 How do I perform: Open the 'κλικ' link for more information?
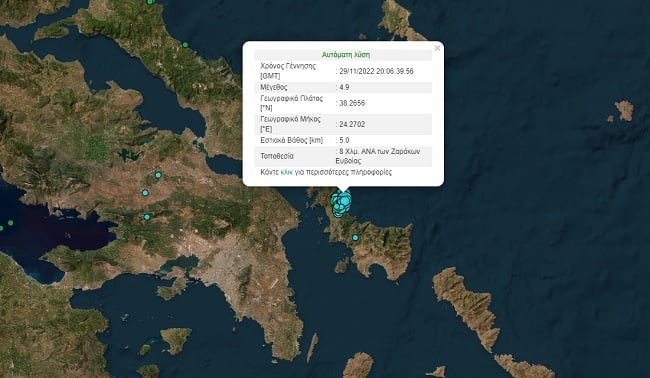point(287,172)
